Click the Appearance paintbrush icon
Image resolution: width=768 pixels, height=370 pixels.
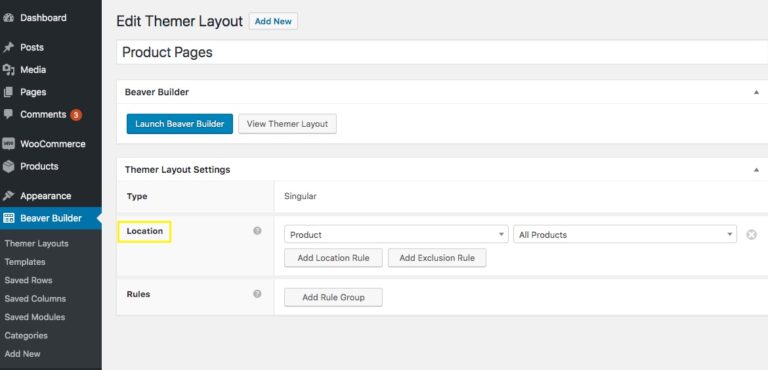coord(8,196)
